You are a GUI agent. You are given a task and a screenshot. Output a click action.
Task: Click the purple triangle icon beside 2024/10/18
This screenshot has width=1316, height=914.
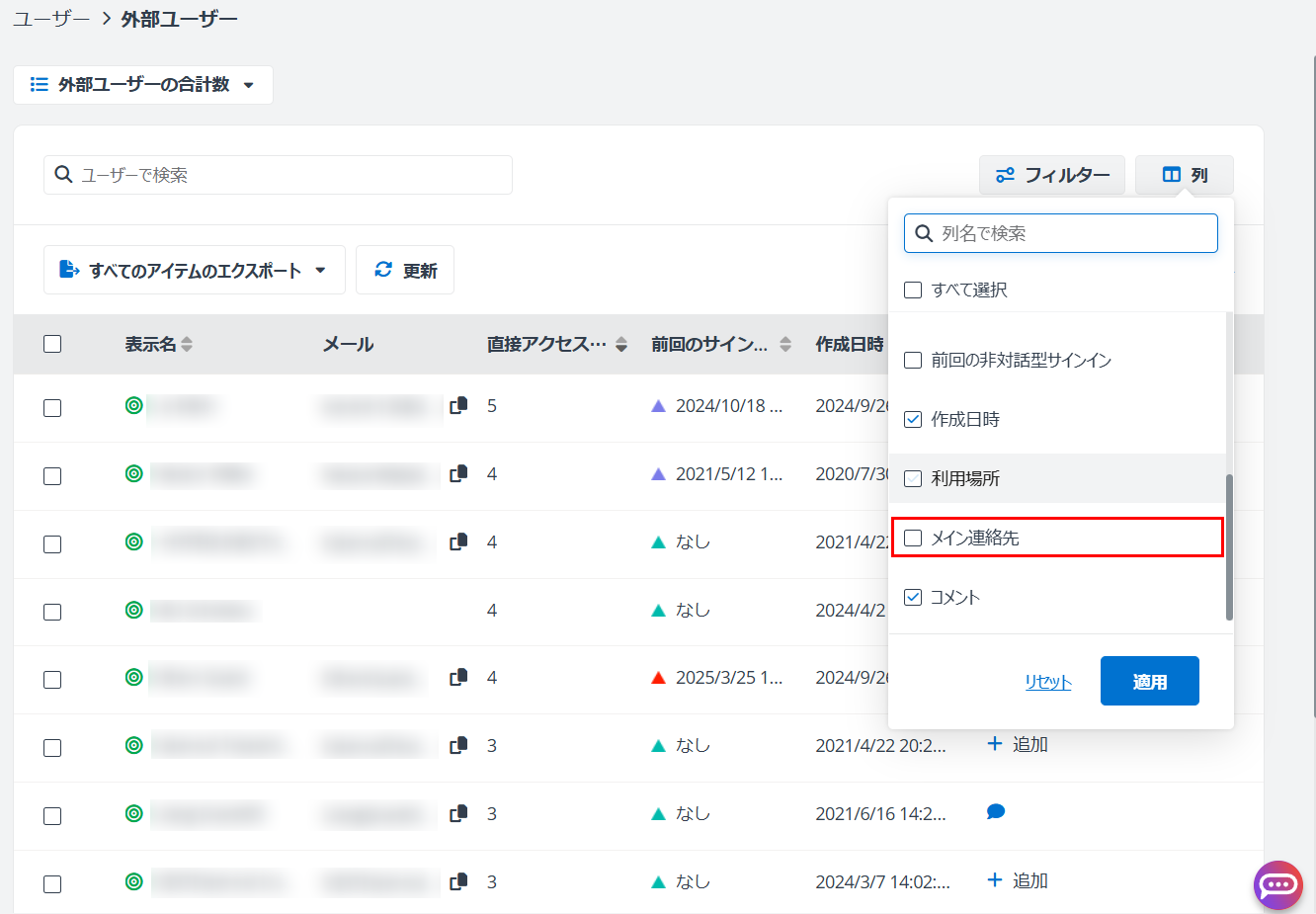point(659,406)
